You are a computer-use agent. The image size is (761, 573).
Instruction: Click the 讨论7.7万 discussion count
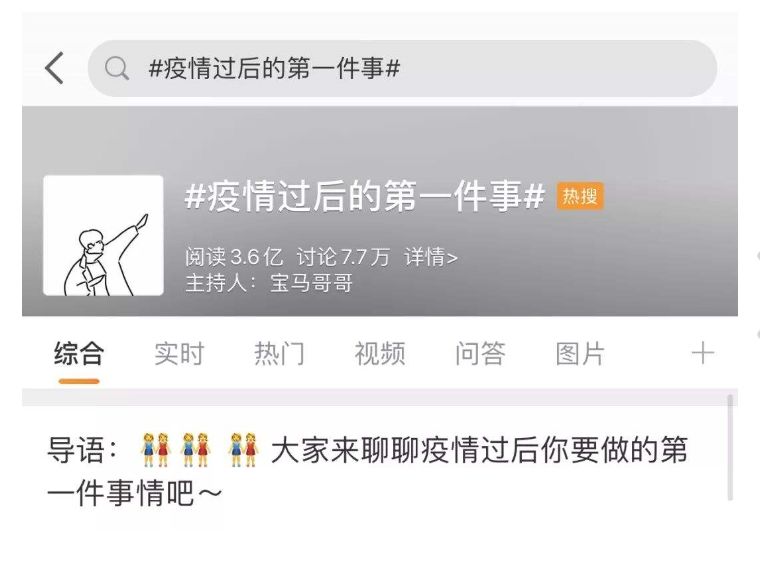point(343,257)
